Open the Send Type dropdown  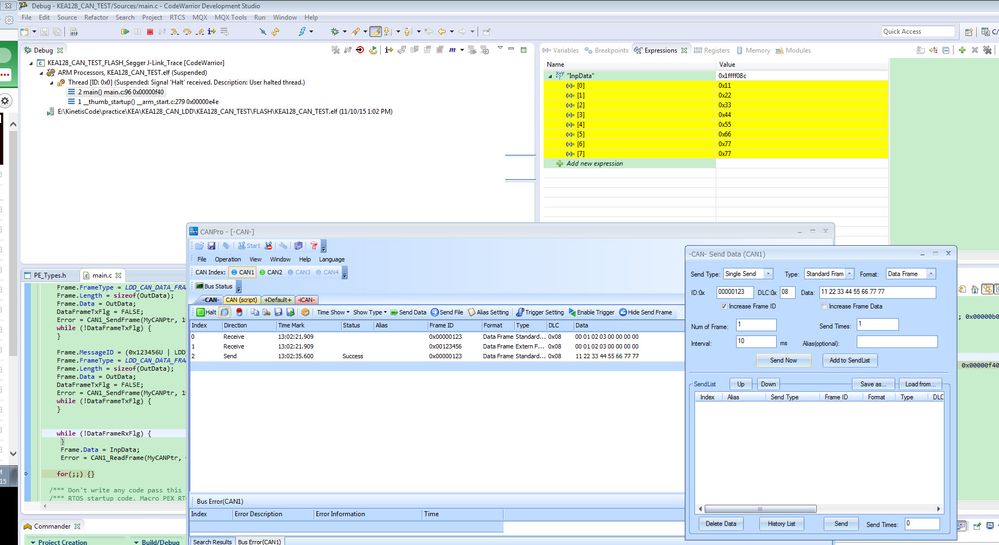pyautogui.click(x=768, y=273)
